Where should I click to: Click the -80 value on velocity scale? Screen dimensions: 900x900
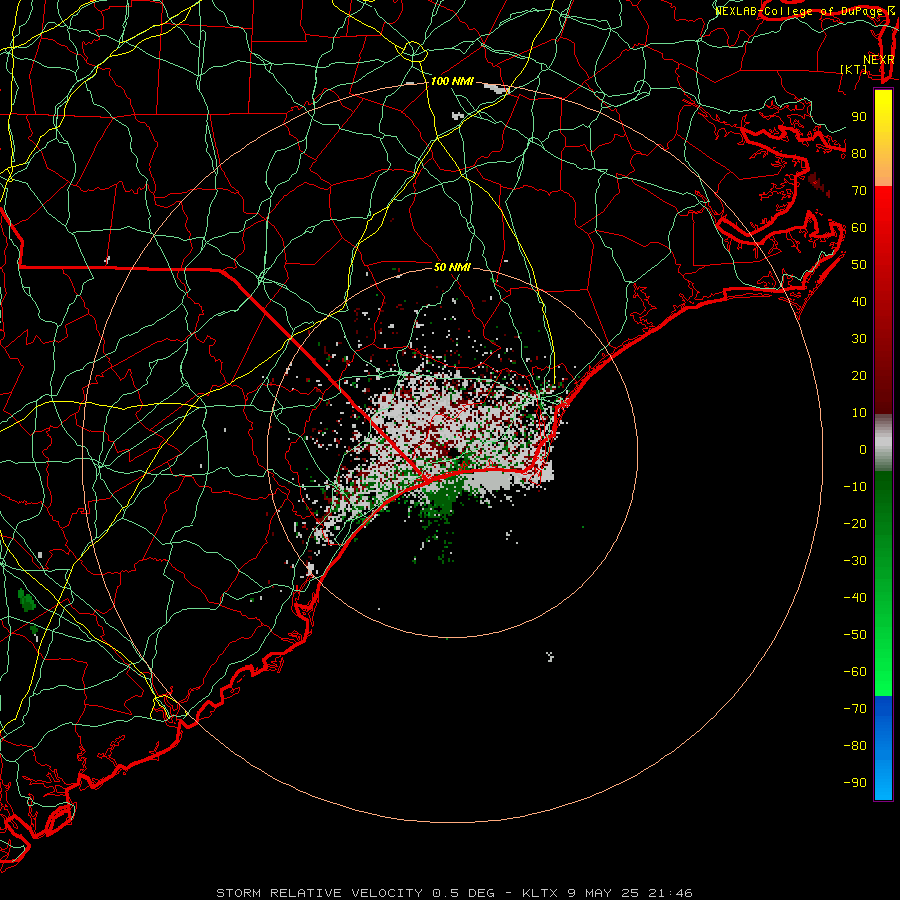[855, 746]
